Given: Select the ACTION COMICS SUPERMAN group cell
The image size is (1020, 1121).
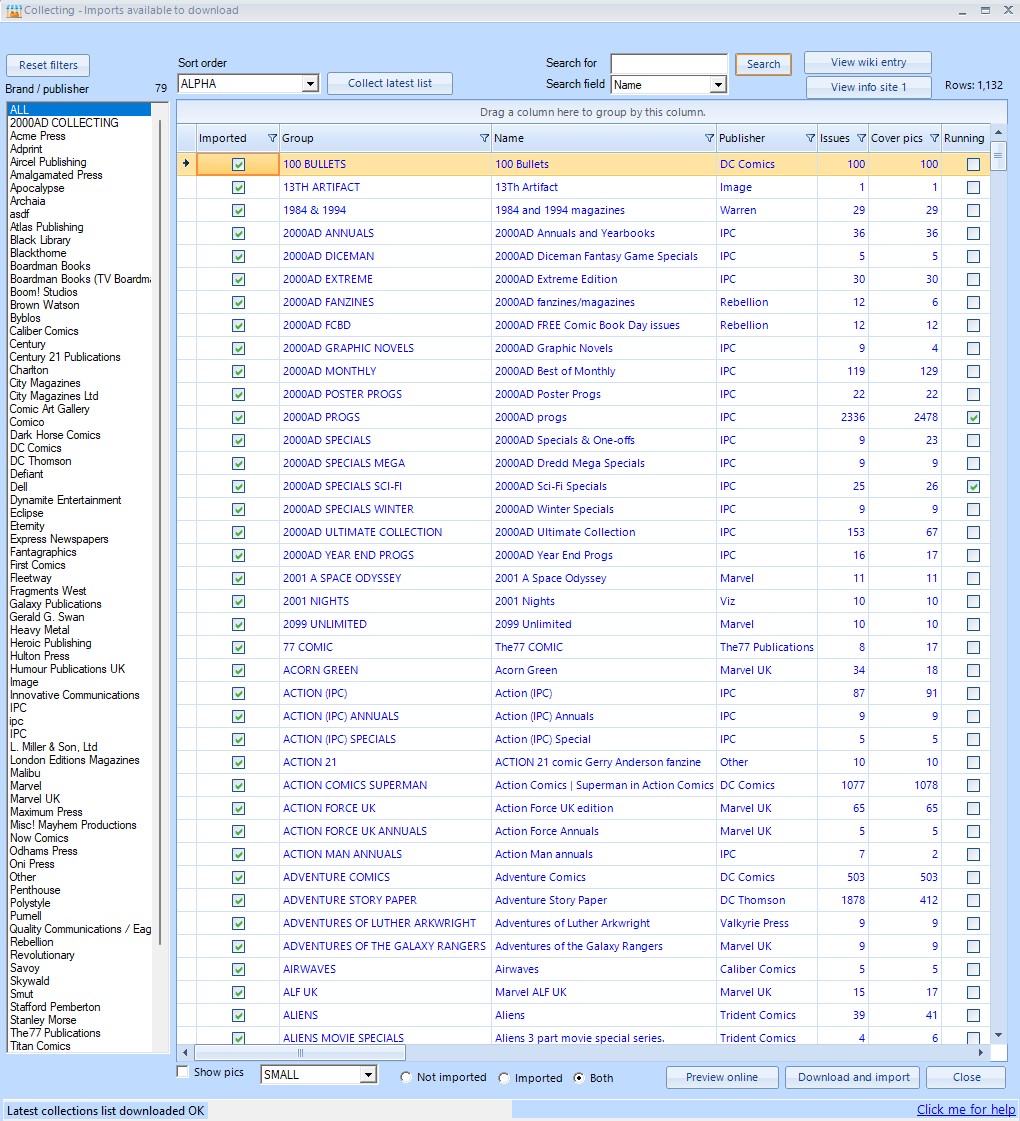Looking at the screenshot, I should point(385,786).
